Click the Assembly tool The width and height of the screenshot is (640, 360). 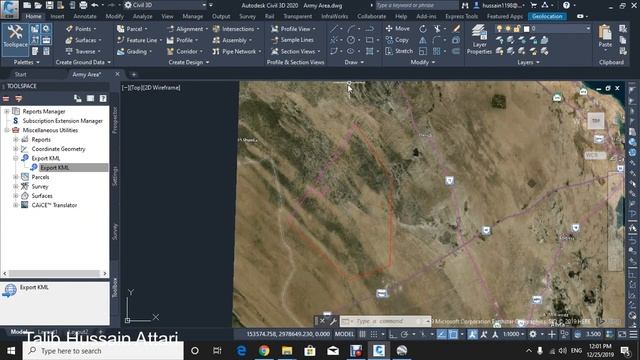pyautogui.click(x=232, y=40)
